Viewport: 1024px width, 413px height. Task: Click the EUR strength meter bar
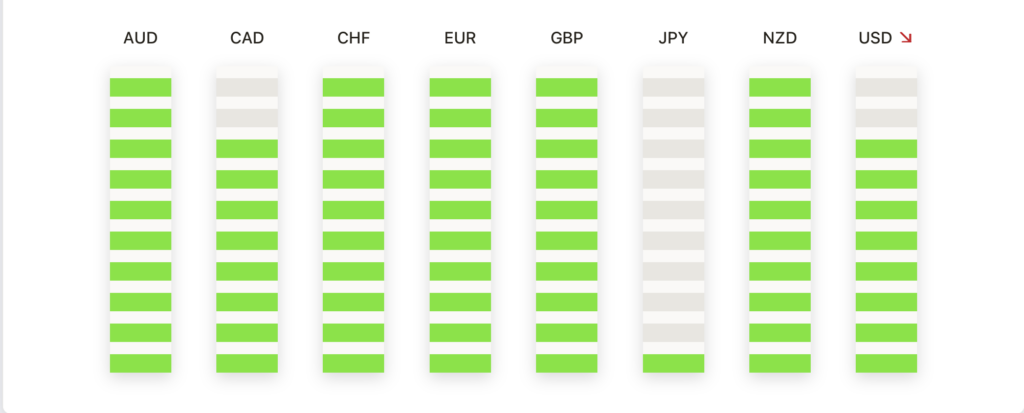coord(460,219)
